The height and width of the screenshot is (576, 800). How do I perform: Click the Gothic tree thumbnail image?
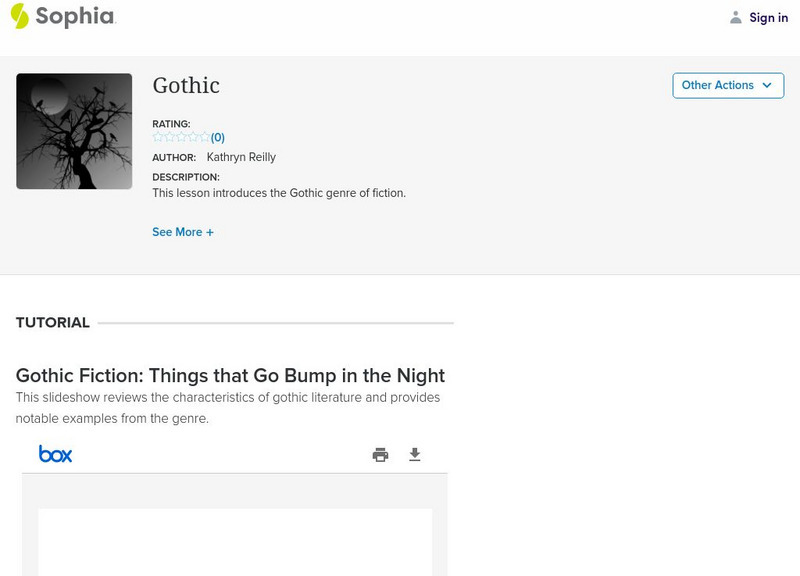[74, 130]
